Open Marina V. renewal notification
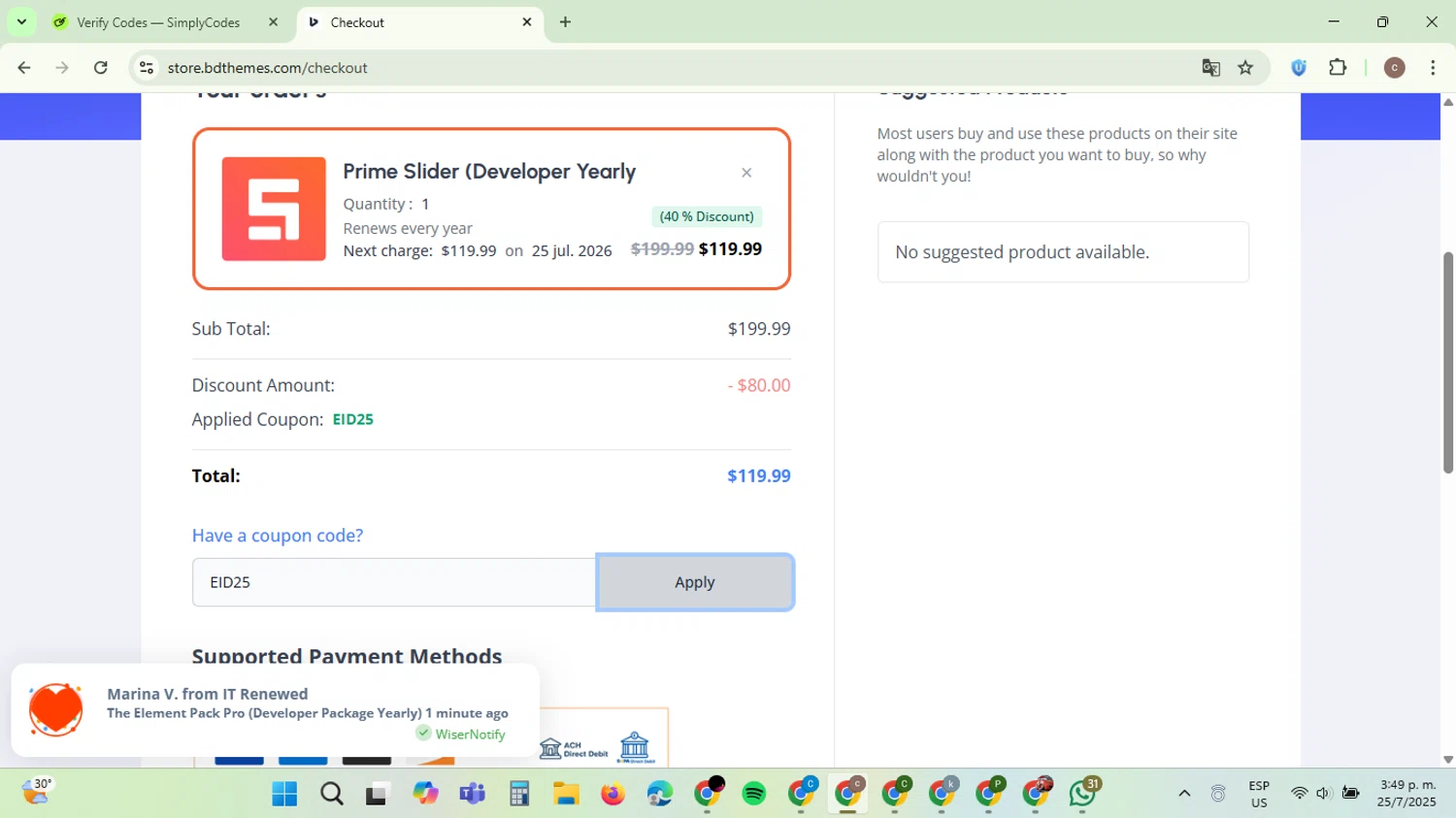Viewport: 1456px width, 818px height. [275, 710]
